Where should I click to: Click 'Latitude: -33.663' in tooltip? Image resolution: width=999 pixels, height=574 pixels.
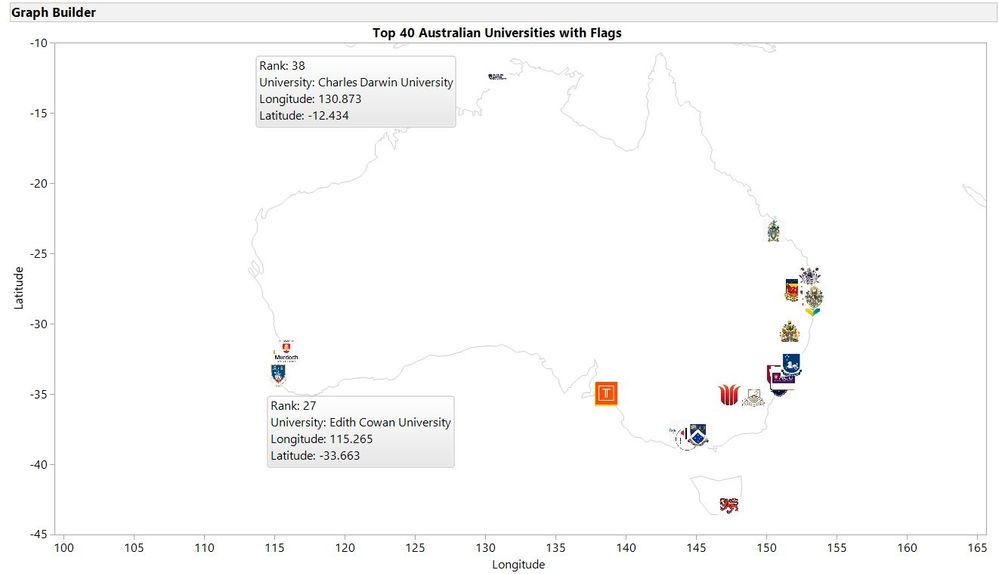pos(315,456)
